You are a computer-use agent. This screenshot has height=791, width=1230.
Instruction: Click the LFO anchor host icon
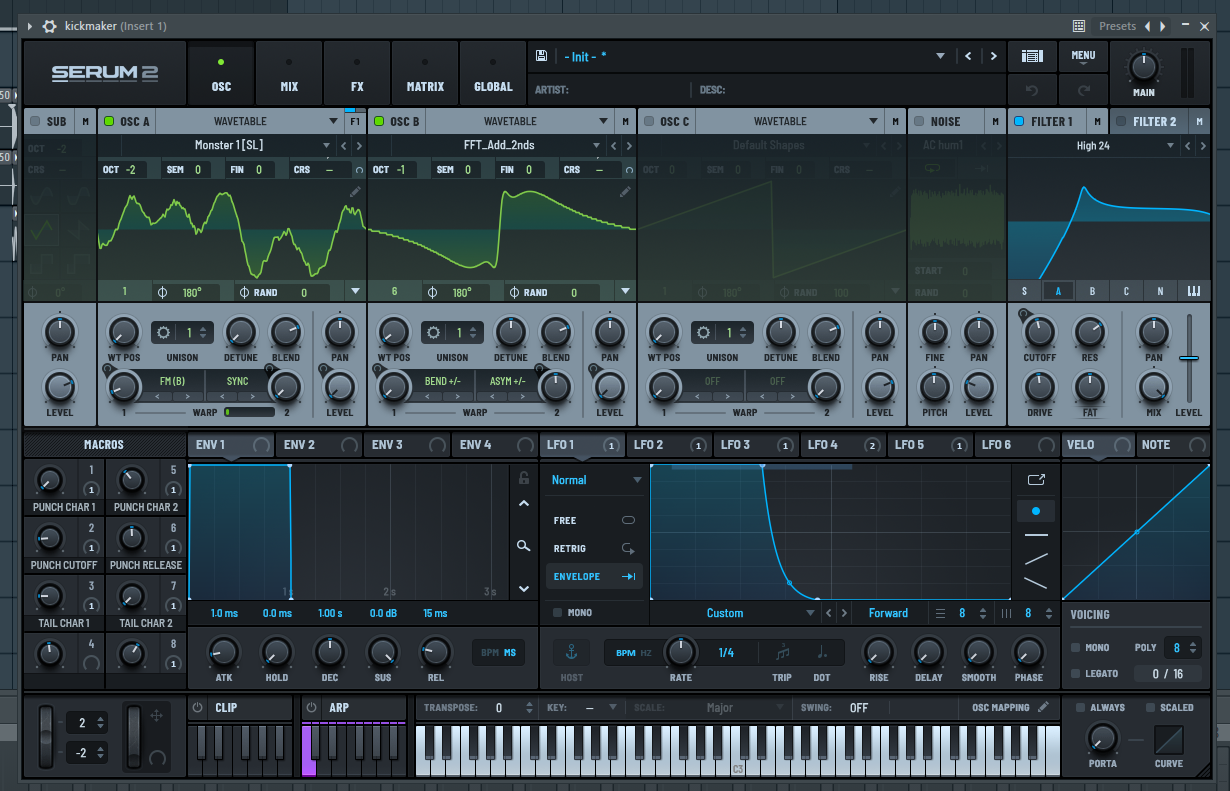point(572,652)
